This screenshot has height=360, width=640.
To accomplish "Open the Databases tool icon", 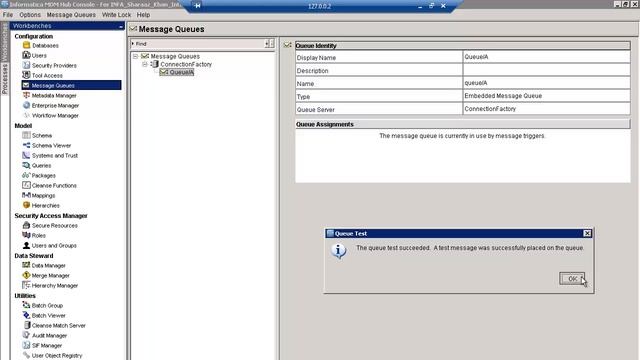I will 27,45.
